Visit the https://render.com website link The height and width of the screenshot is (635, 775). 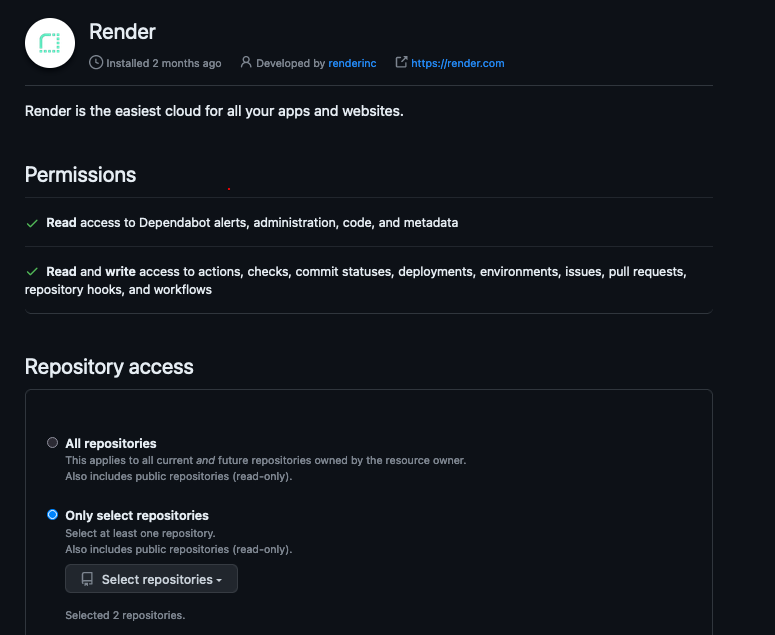pos(457,63)
